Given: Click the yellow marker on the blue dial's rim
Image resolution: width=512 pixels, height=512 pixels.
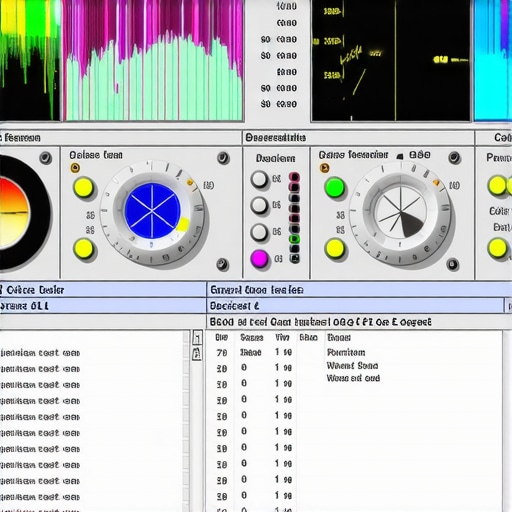Looking at the screenshot, I should click(183, 224).
